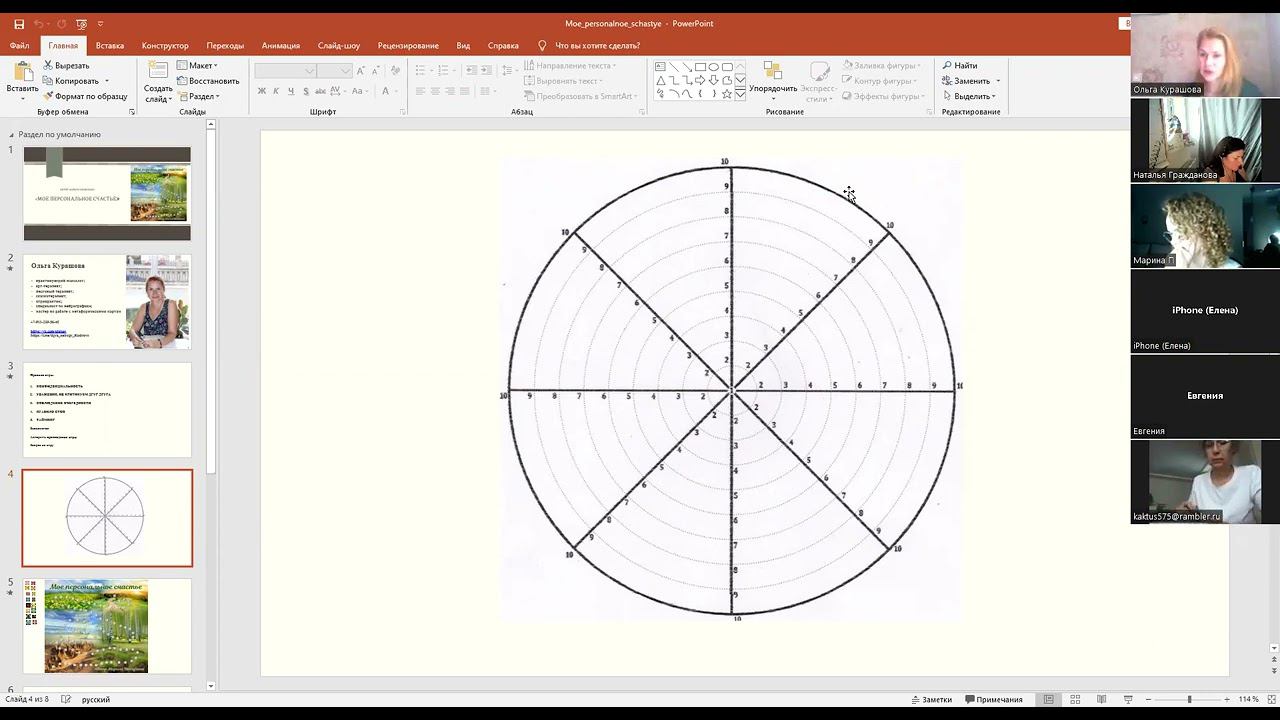Click Восстановить slide reset button
The width and height of the screenshot is (1280, 720).
pos(208,81)
